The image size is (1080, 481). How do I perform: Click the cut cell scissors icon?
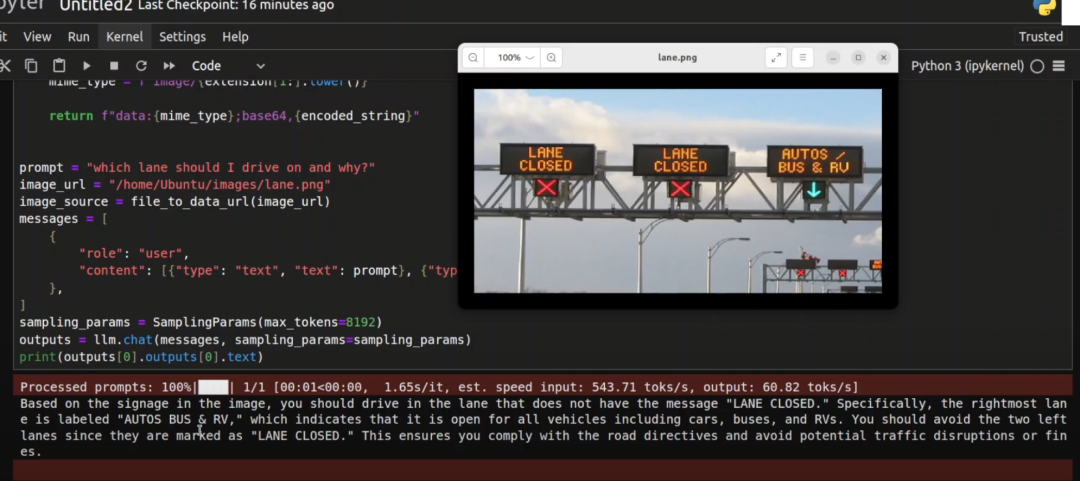pyautogui.click(x=5, y=66)
